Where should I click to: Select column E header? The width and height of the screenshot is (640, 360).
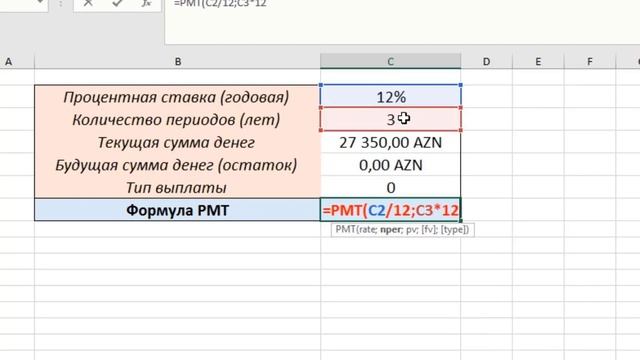pyautogui.click(x=538, y=62)
